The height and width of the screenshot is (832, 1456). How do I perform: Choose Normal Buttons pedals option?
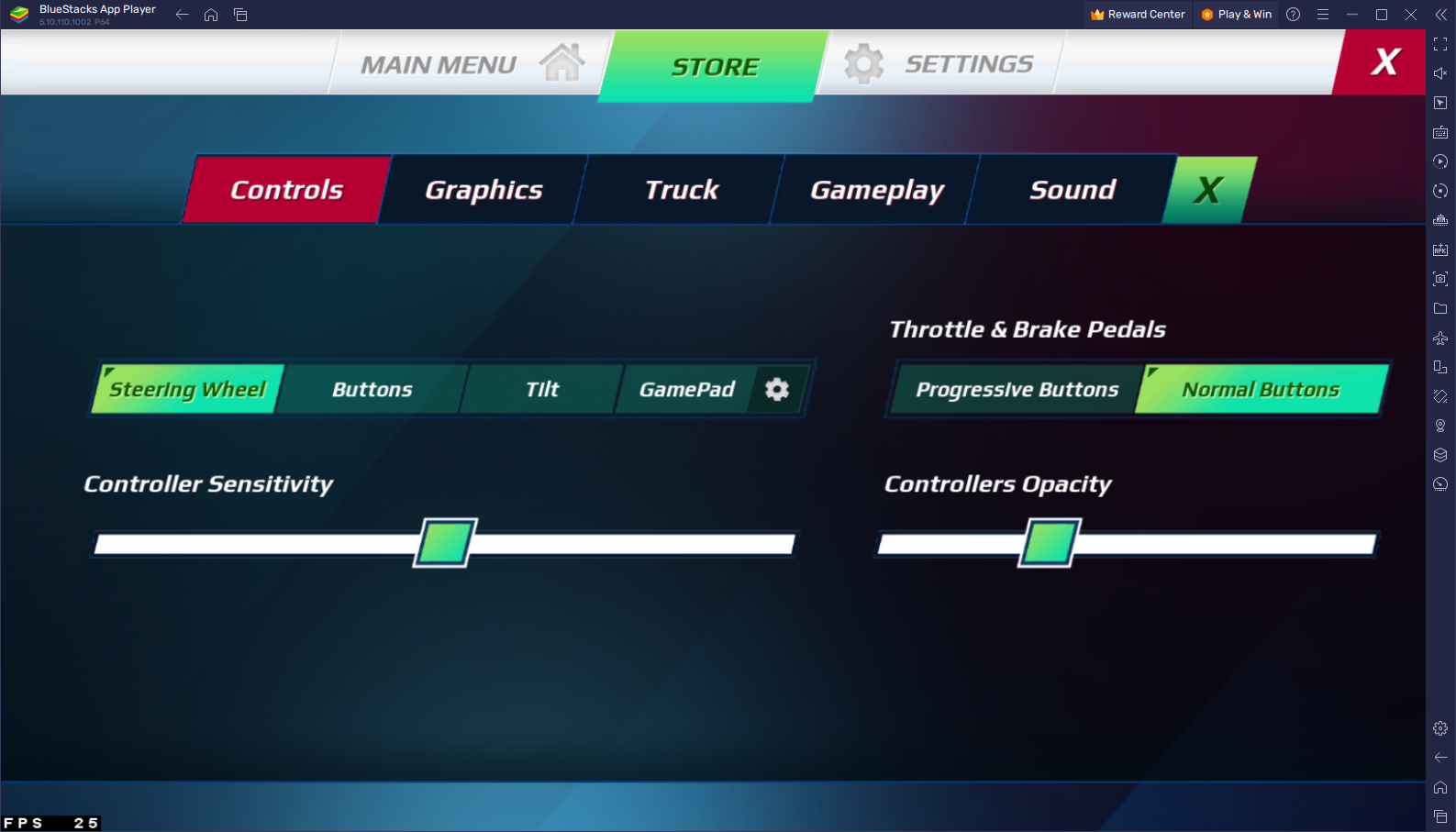(x=1261, y=389)
